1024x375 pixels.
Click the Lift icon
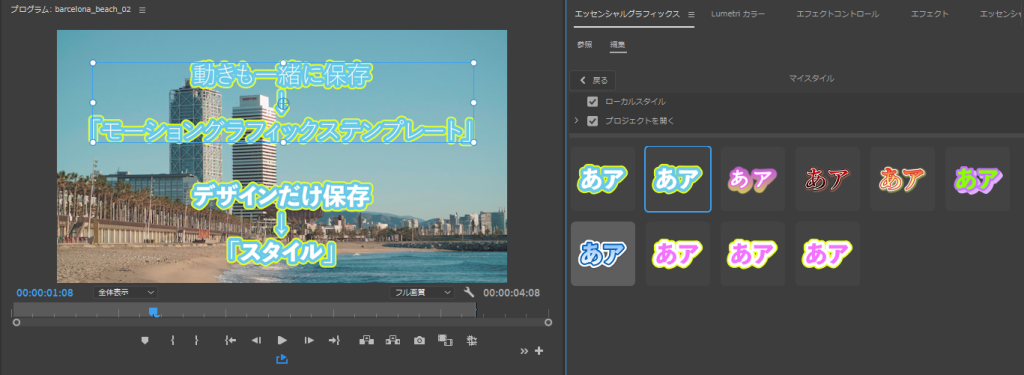366,340
